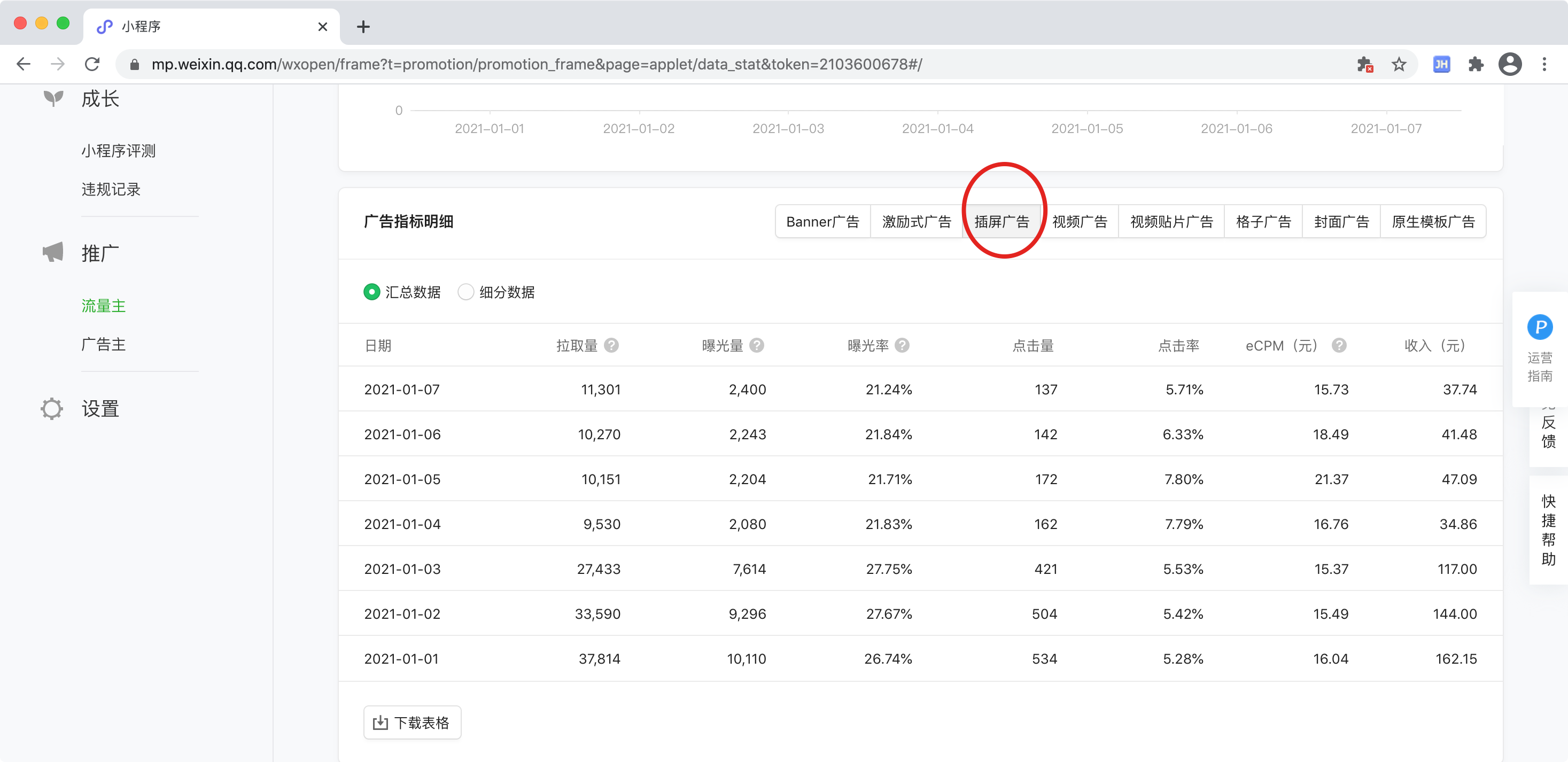Open the browser extensions puzzle icon
Viewport: 1568px width, 762px height.
pos(1476,65)
